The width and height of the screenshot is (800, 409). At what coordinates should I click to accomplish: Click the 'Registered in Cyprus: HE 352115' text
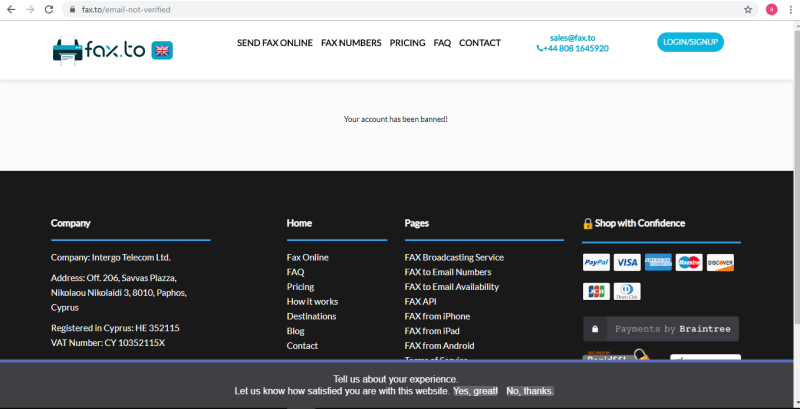point(115,328)
